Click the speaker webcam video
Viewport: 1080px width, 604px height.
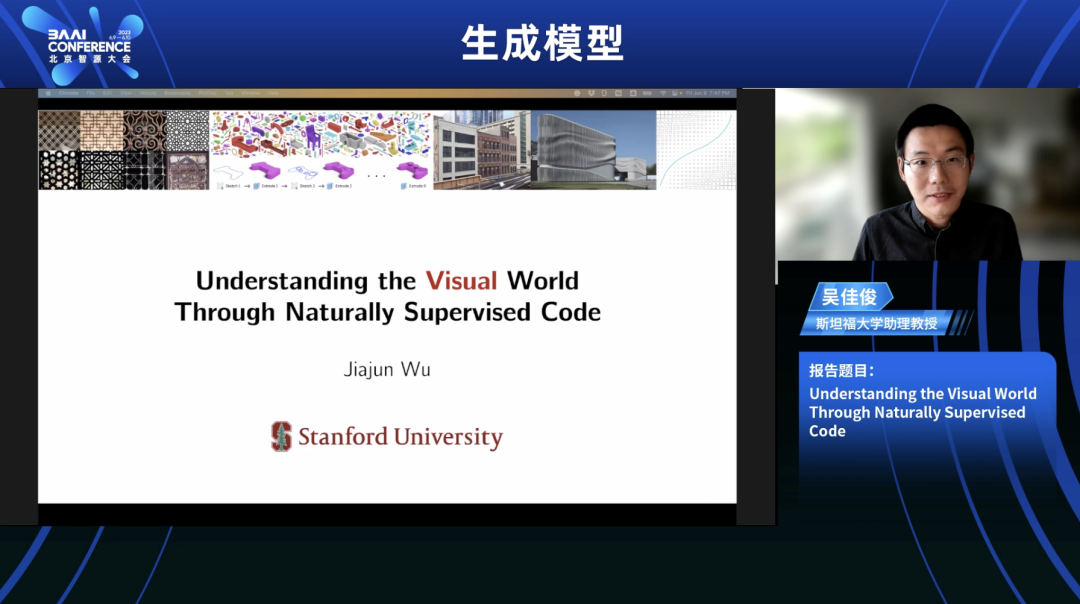click(x=927, y=174)
